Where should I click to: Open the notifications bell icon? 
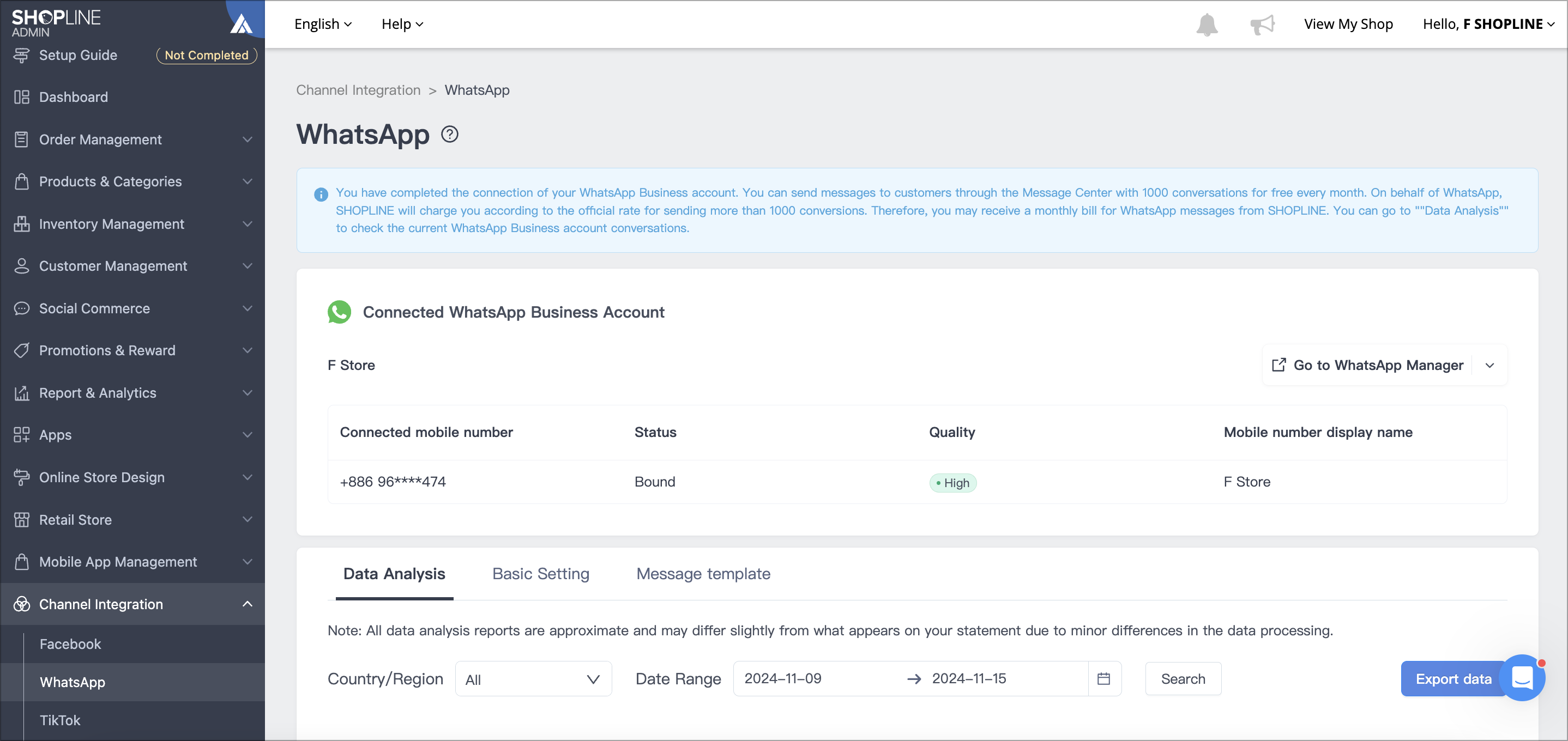tap(1207, 25)
